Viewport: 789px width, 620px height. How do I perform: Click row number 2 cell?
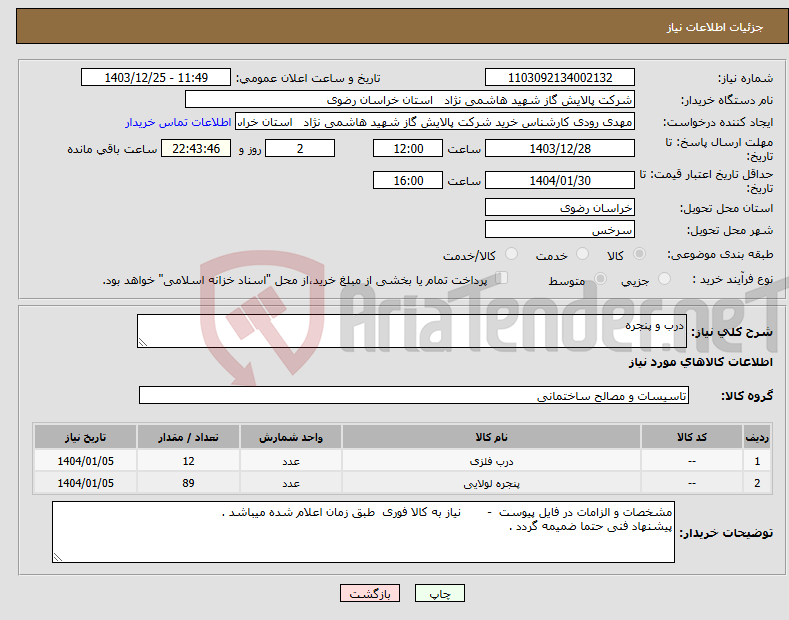(757, 483)
